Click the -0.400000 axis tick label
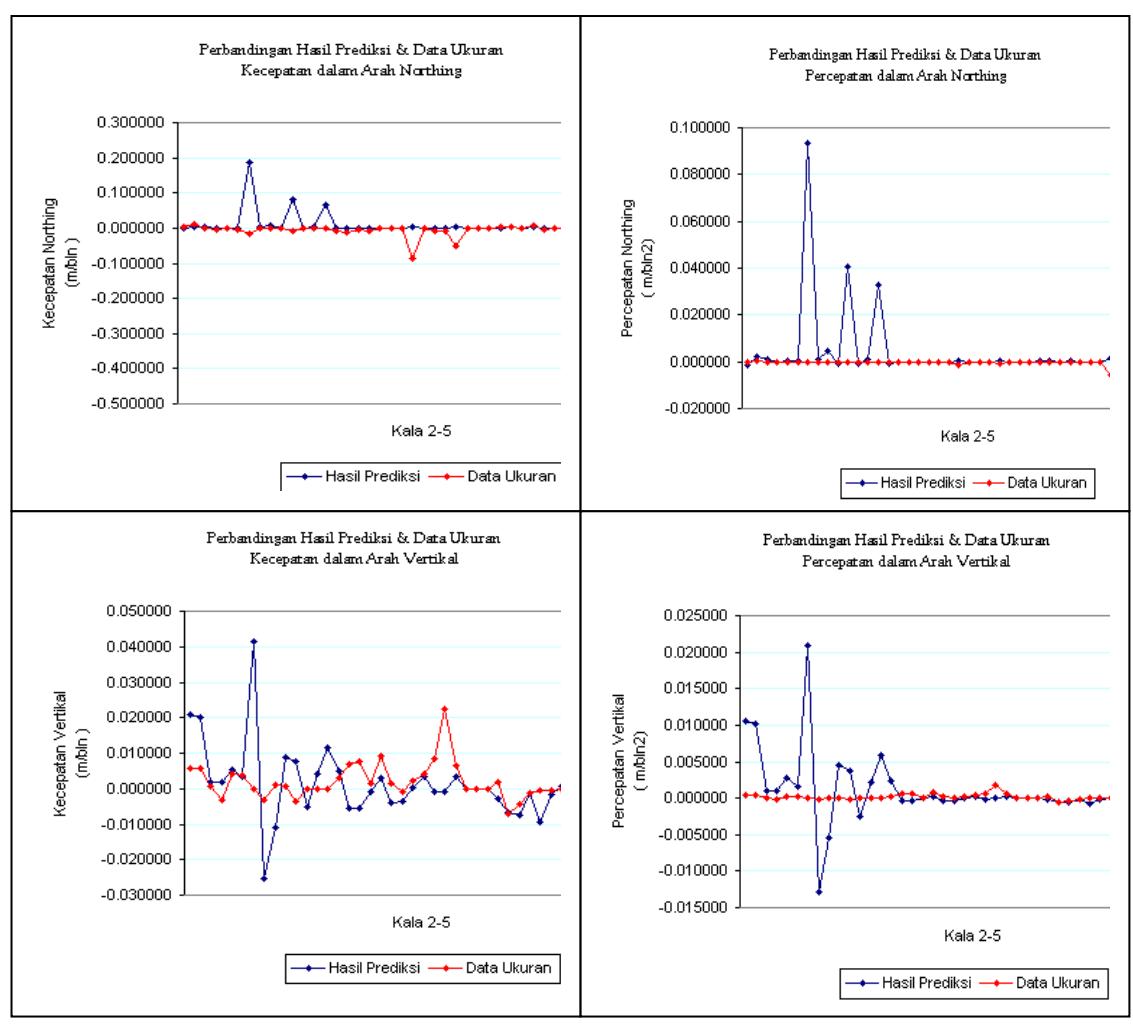The image size is (1133, 1029). [x=128, y=368]
